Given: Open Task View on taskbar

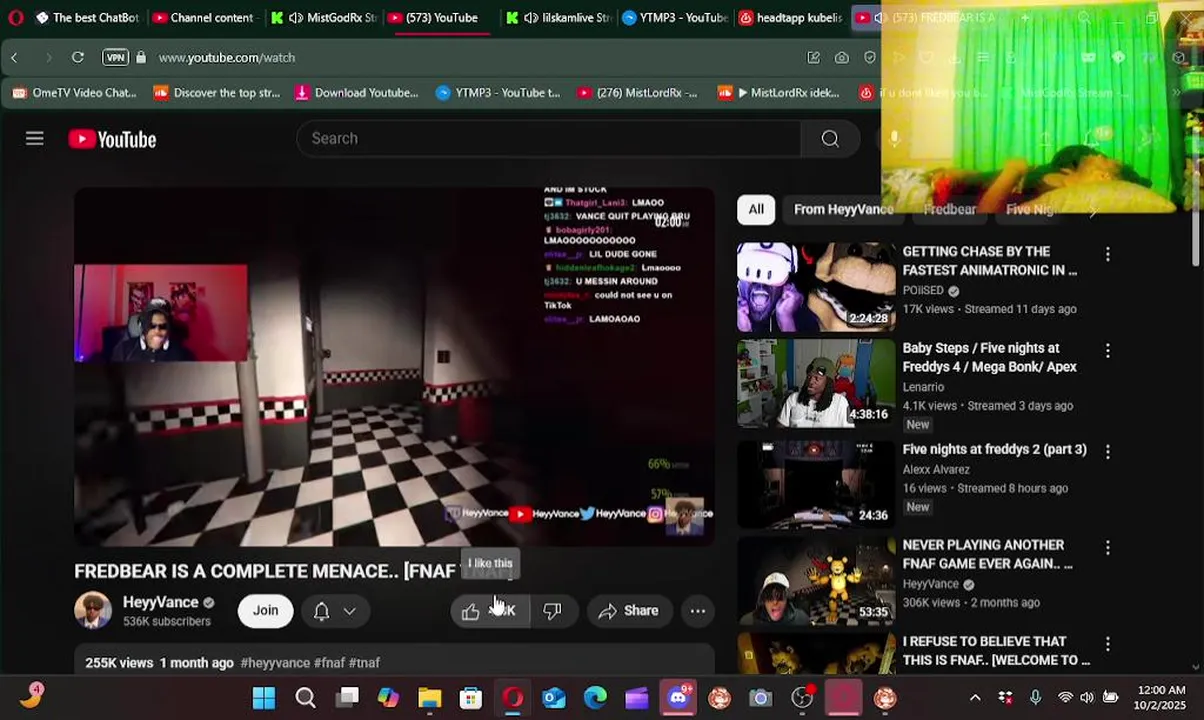Looking at the screenshot, I should click(x=347, y=698).
